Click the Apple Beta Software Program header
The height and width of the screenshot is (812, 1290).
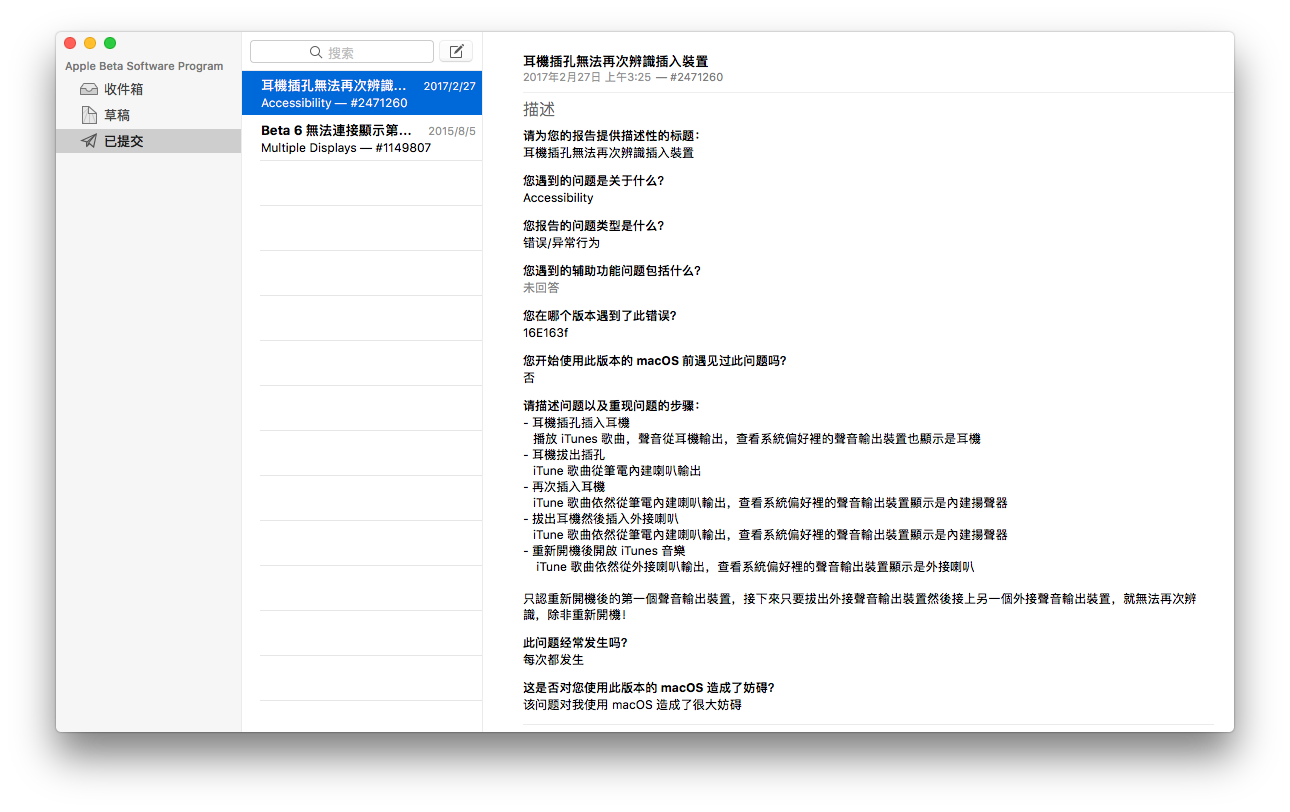pos(144,66)
